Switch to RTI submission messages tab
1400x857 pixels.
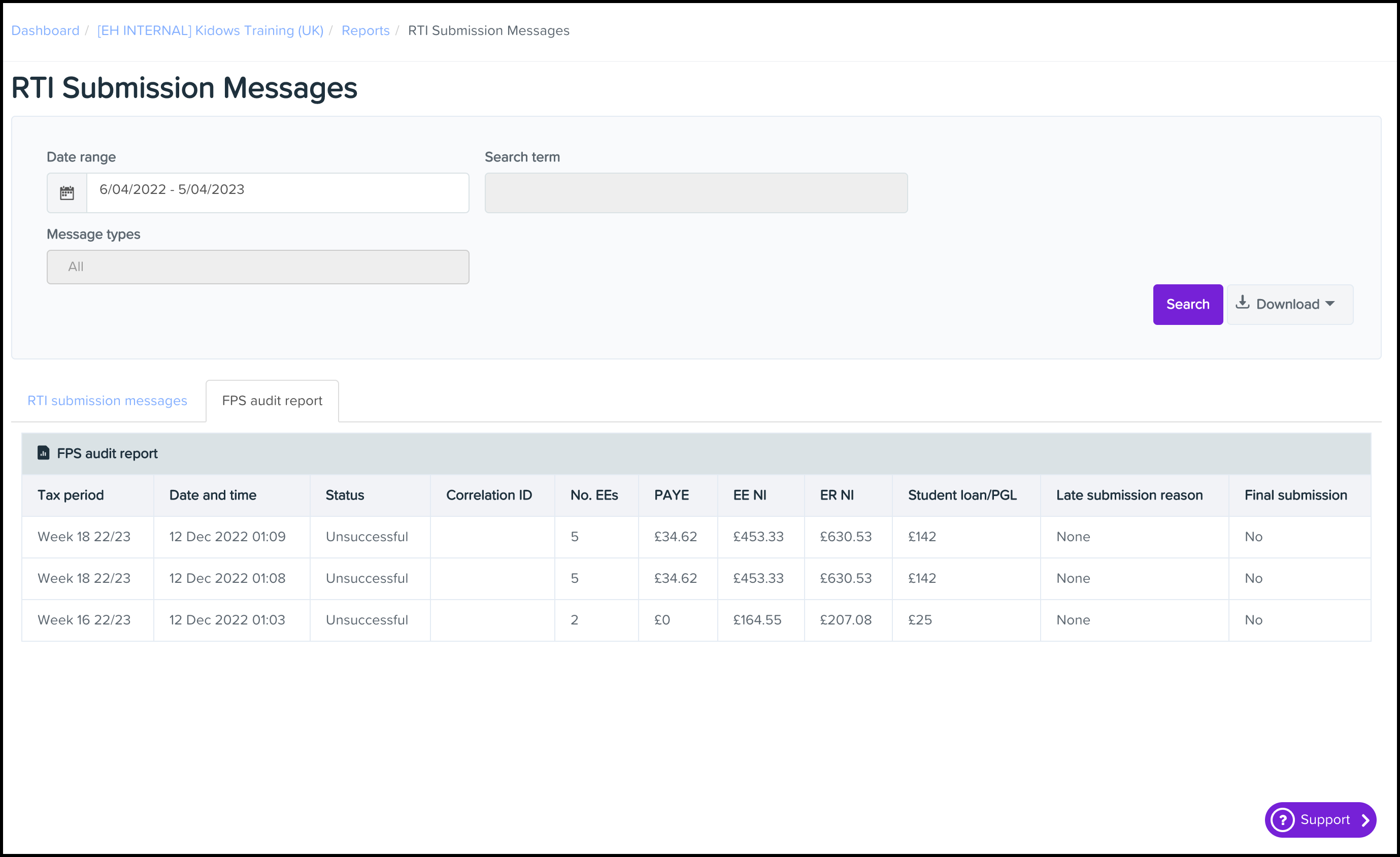[108, 401]
